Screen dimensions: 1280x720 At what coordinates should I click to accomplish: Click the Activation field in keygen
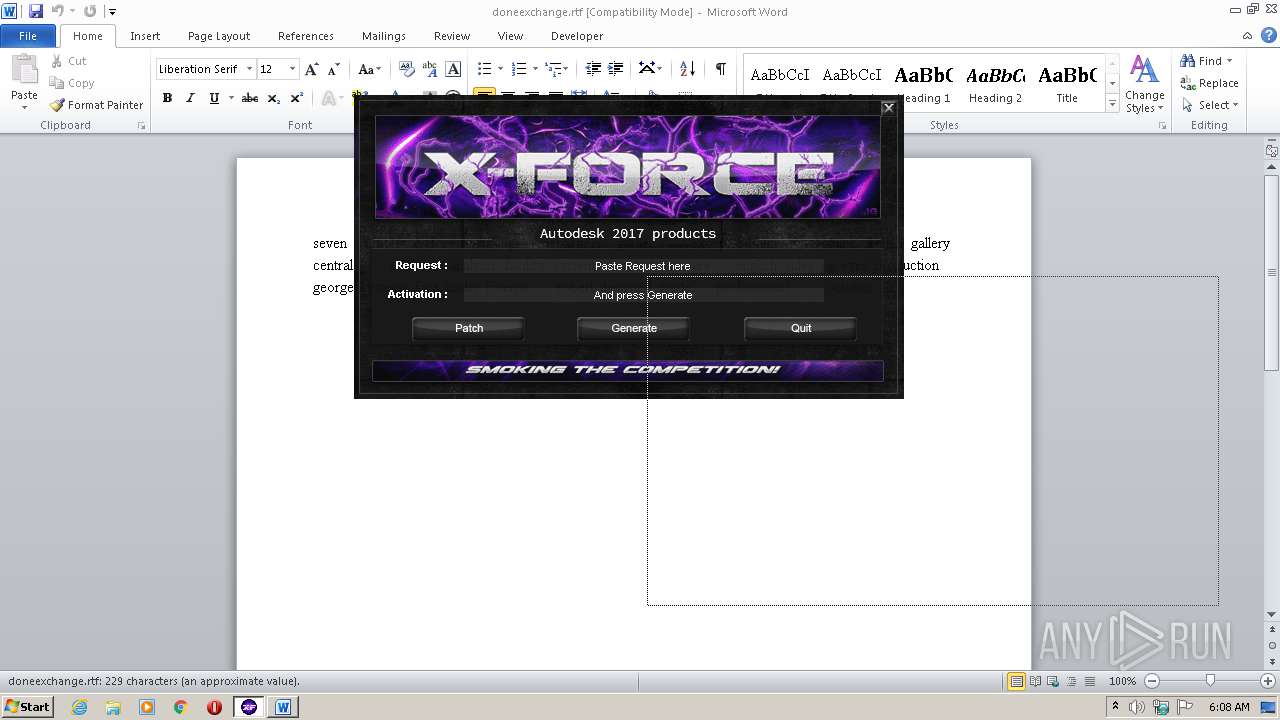(643, 295)
